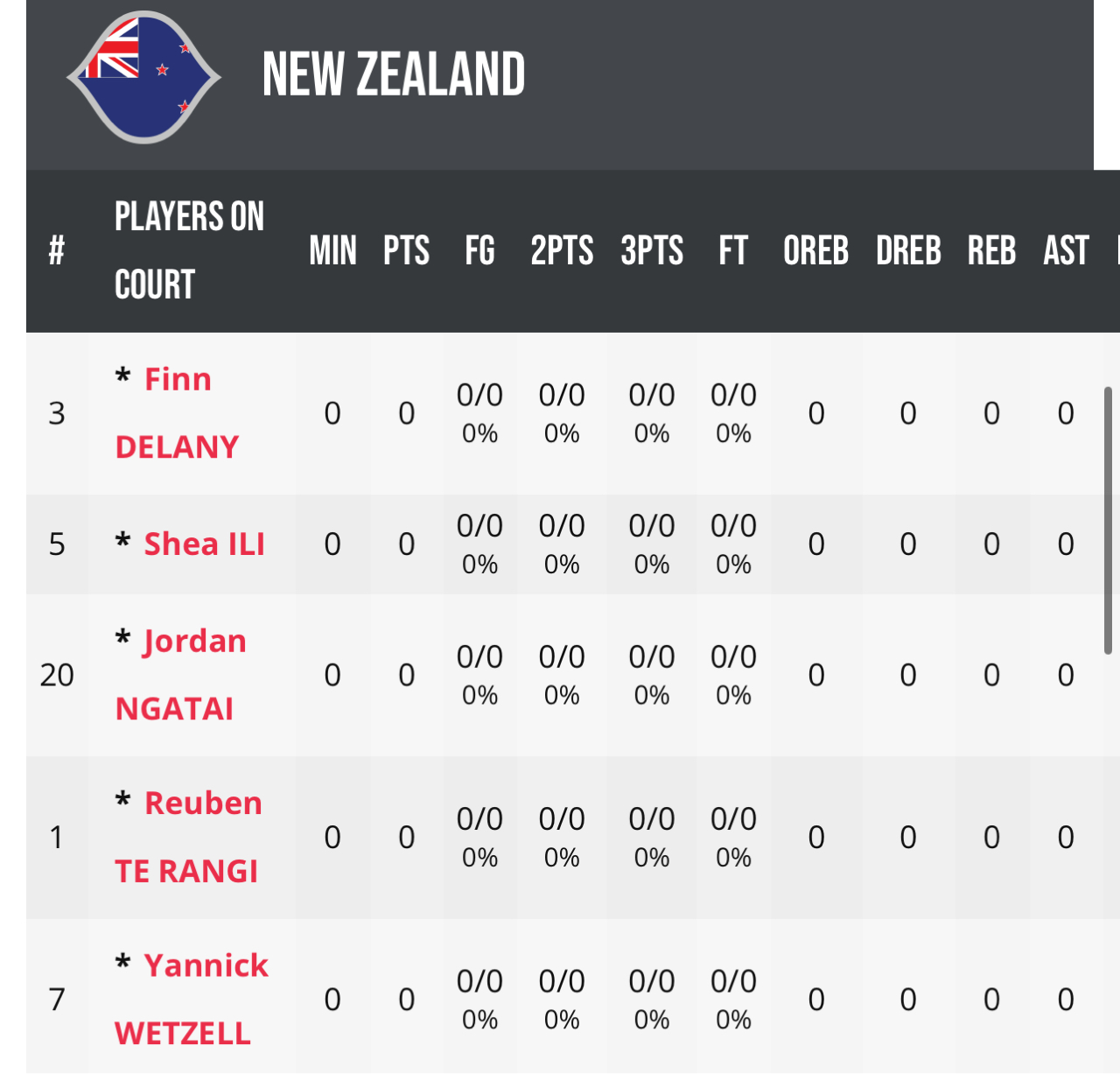Select Jordan Ngatai's name link
The image size is (1120, 1074).
180,675
